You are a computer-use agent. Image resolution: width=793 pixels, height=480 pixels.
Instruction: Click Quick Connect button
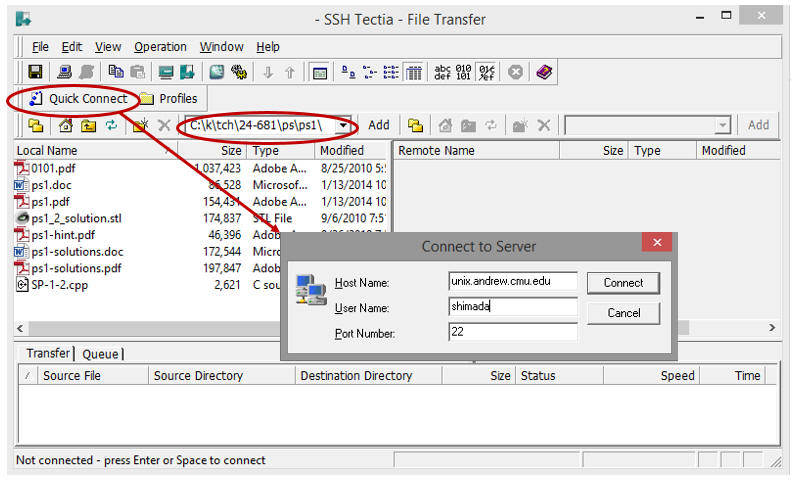coord(78,99)
